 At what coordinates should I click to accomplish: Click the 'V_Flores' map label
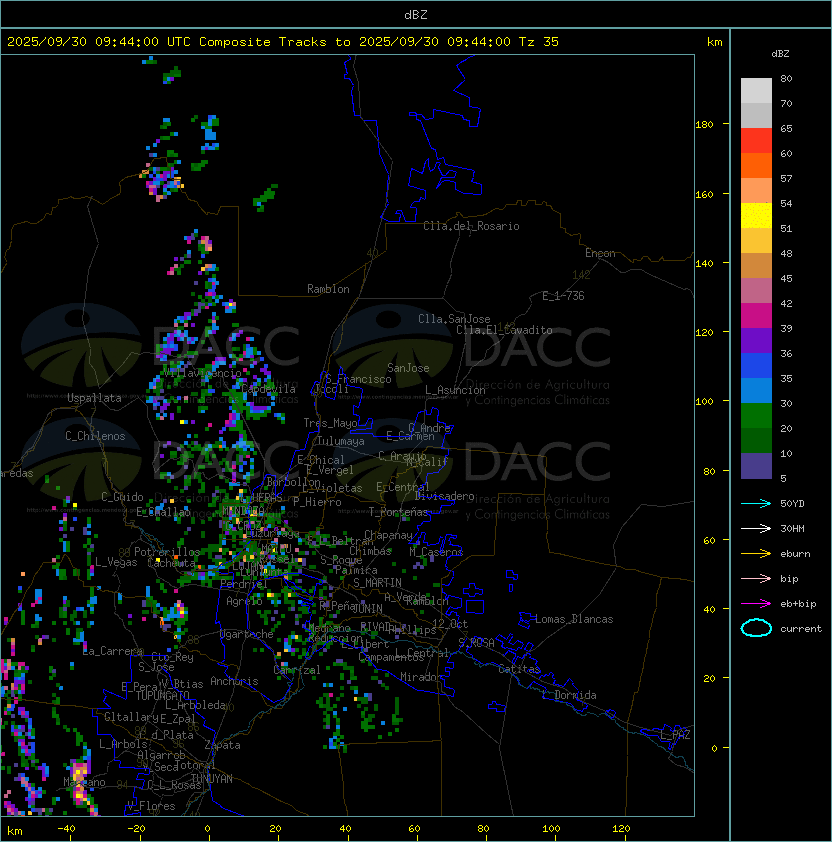151,806
